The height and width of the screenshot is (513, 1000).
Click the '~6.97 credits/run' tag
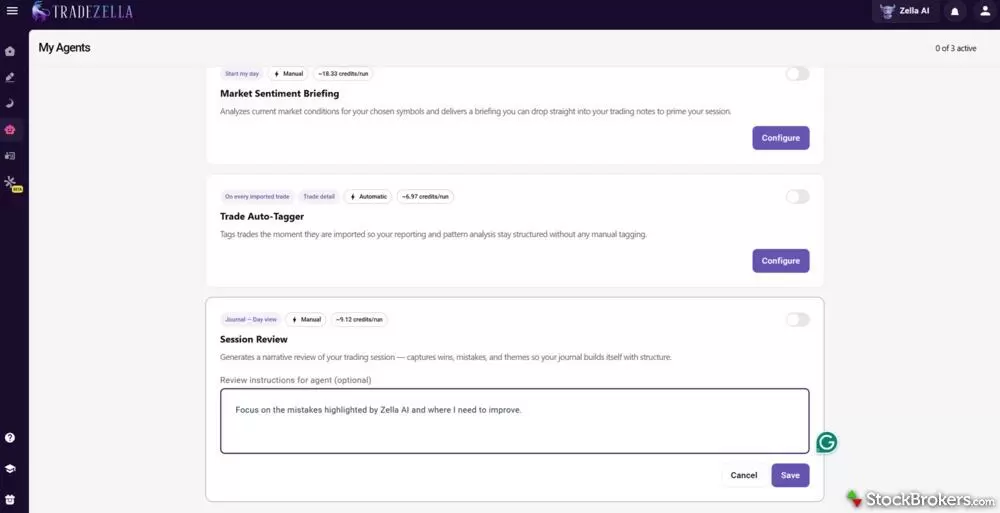(425, 197)
